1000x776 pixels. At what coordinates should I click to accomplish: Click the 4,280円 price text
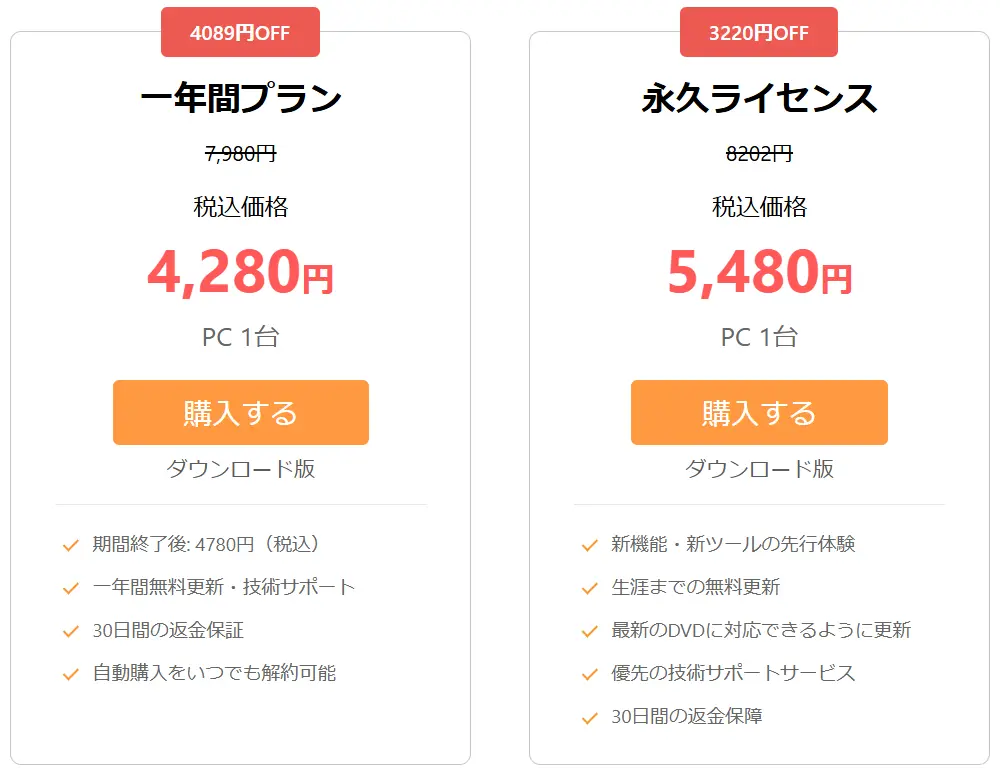pyautogui.click(x=240, y=272)
